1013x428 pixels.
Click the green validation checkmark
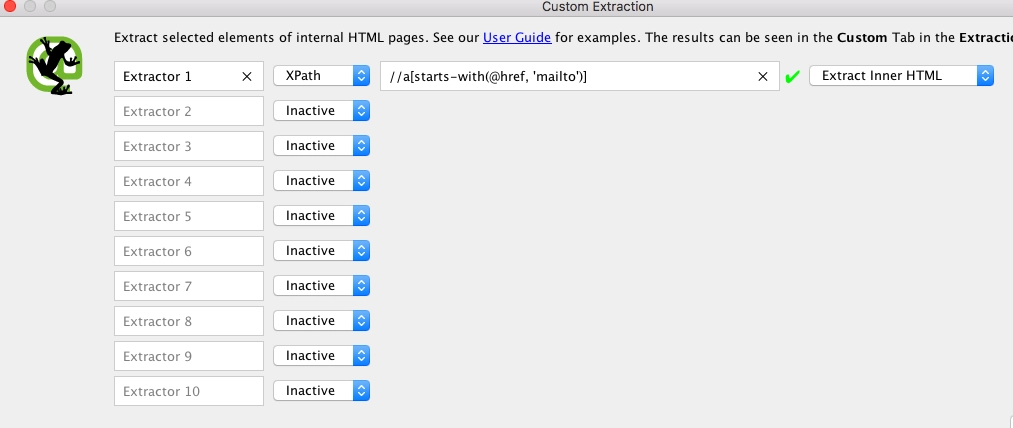tap(792, 77)
